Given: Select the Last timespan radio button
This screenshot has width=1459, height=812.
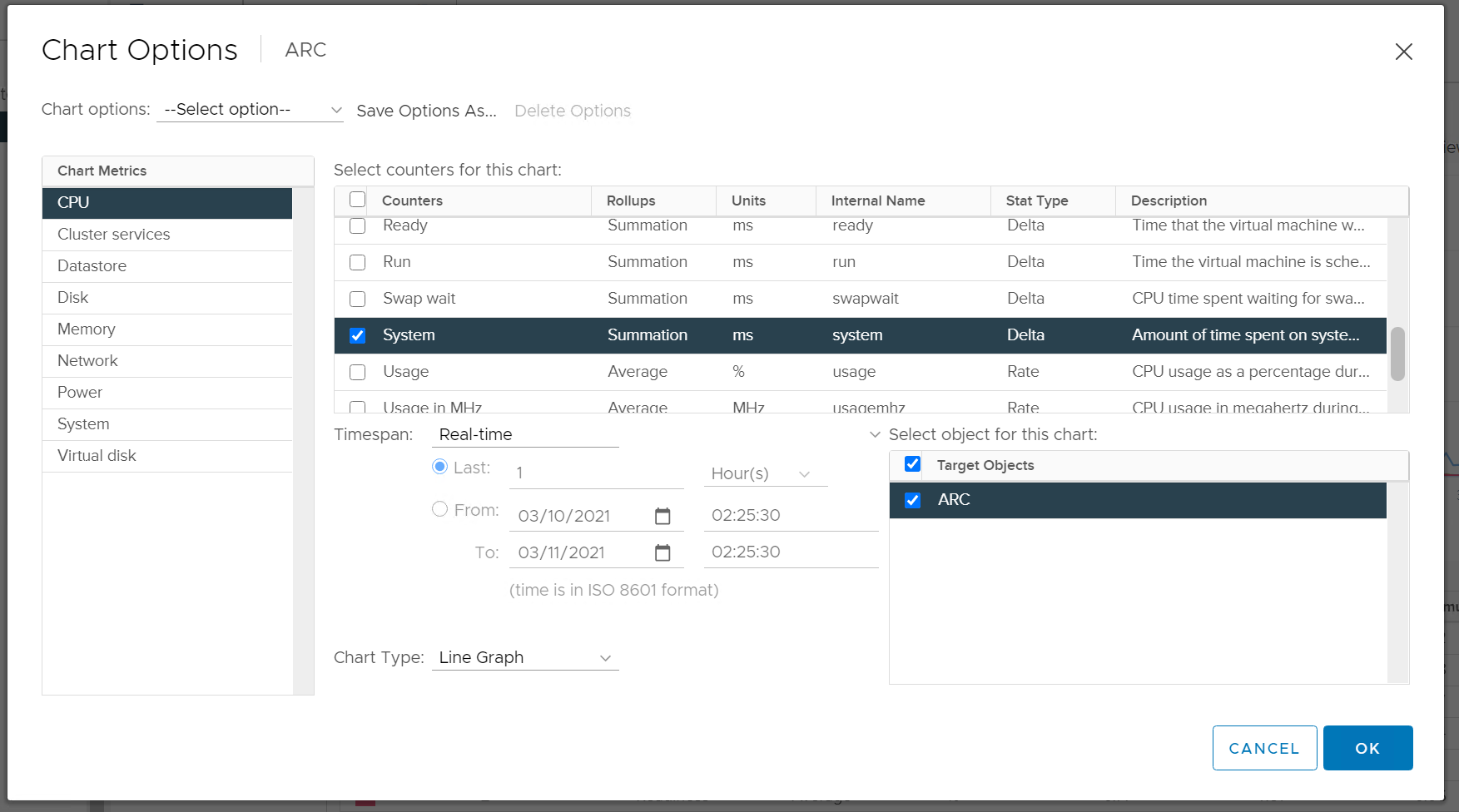Looking at the screenshot, I should click(x=440, y=467).
